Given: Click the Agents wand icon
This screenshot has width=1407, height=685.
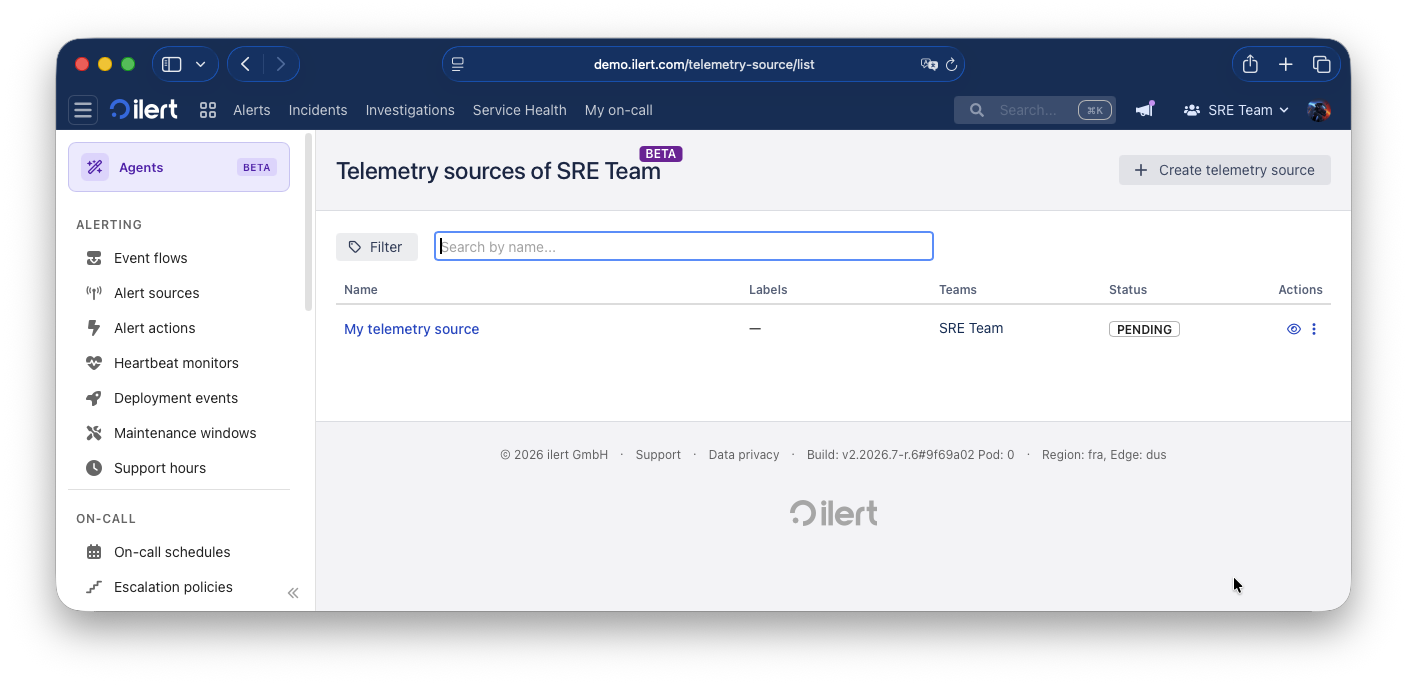Looking at the screenshot, I should click(x=95, y=167).
